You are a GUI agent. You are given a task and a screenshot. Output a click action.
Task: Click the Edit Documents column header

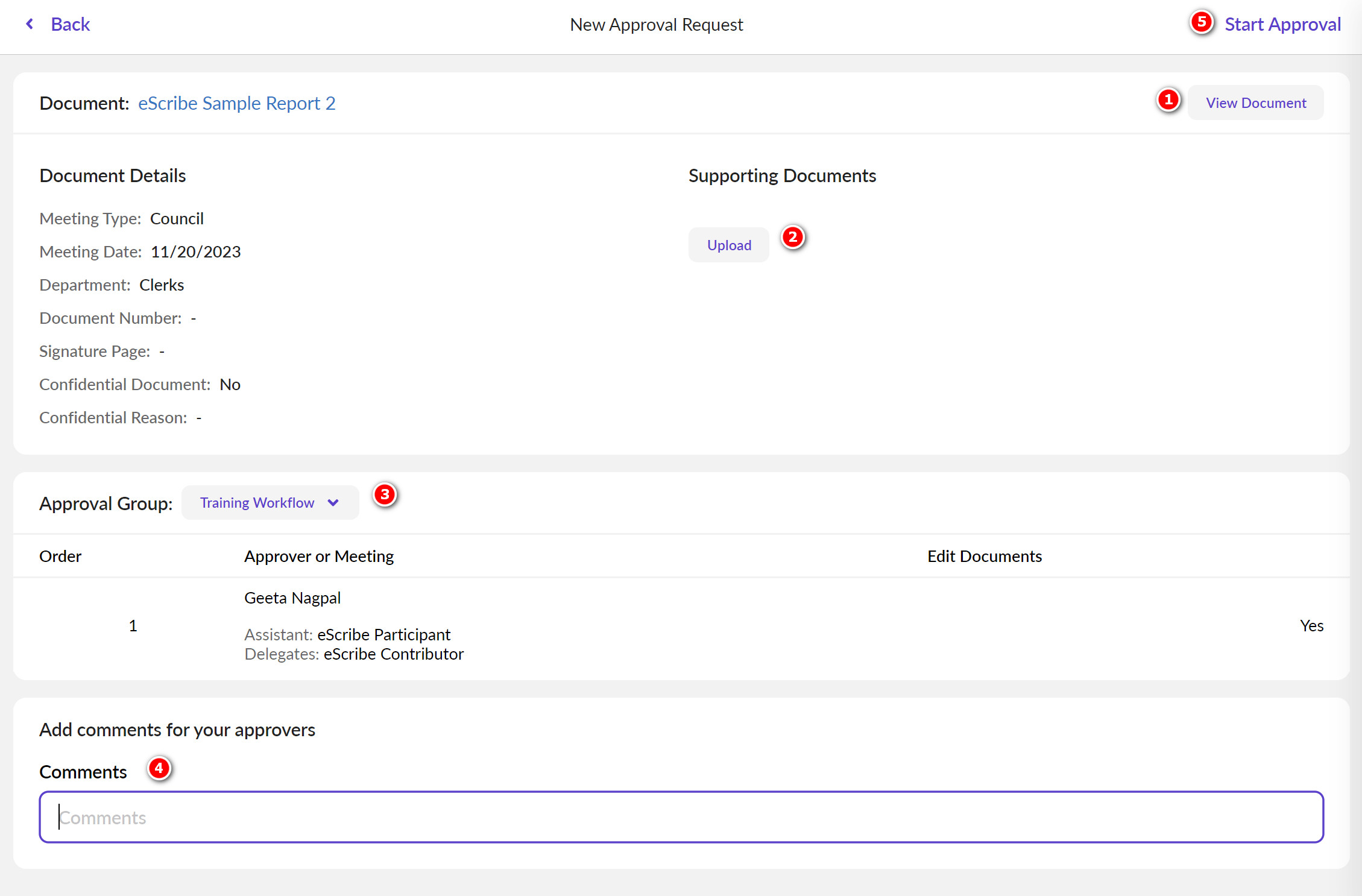984,556
